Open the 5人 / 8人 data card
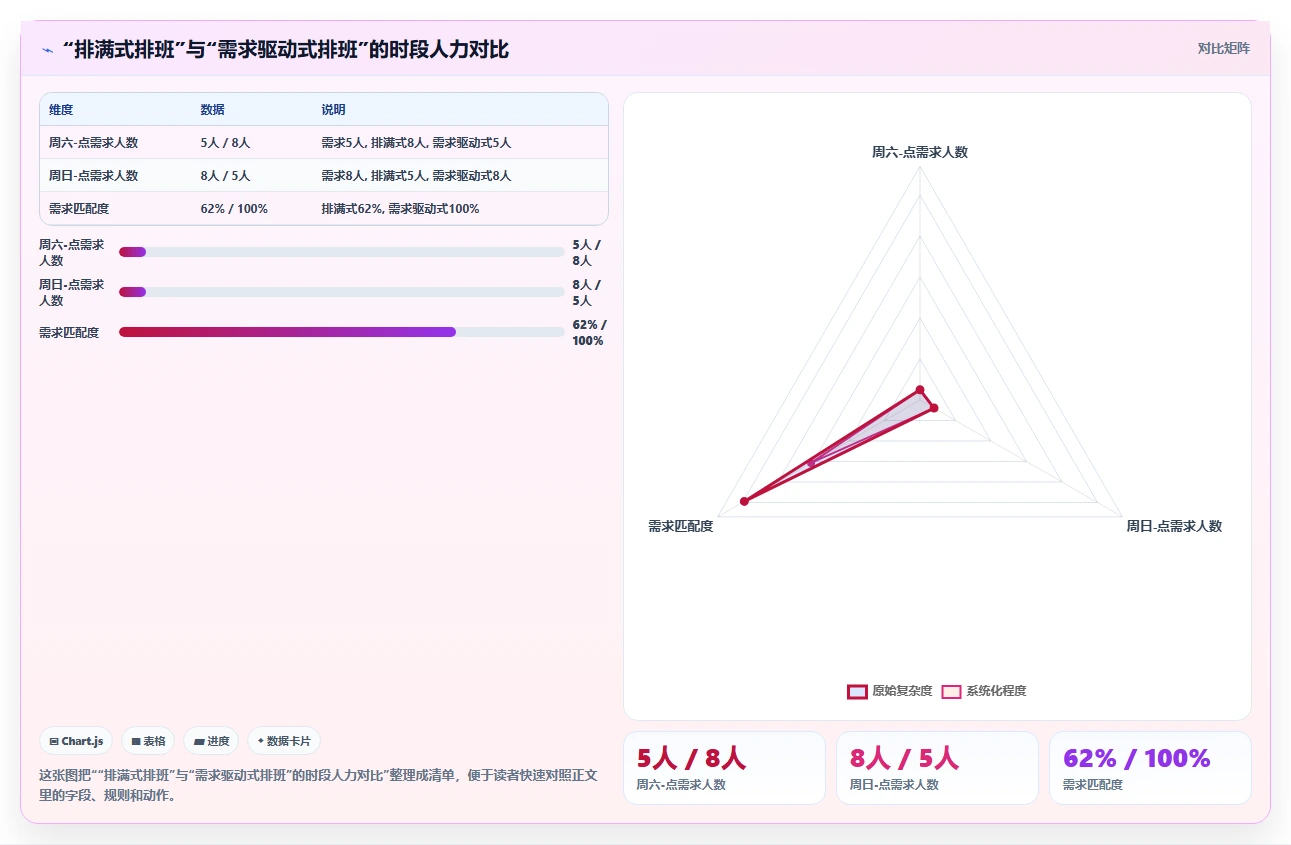This screenshot has width=1291, height=845. click(724, 768)
